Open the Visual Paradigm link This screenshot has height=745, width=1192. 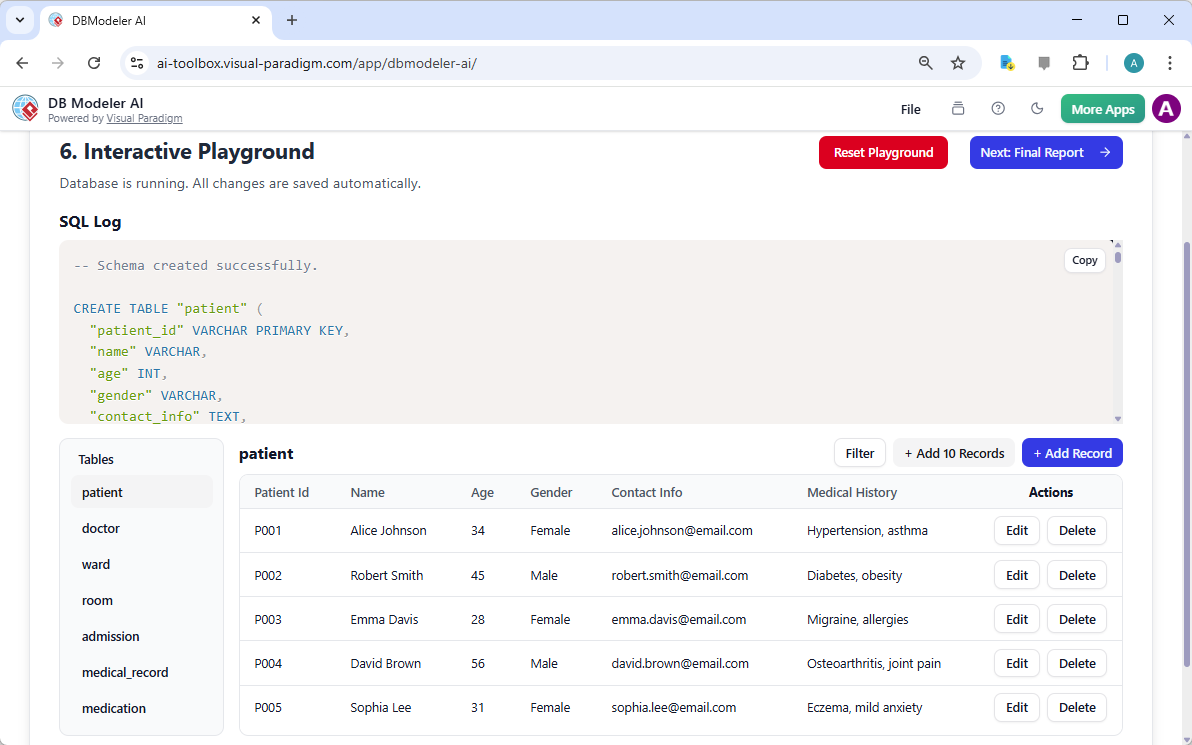[x=144, y=118]
